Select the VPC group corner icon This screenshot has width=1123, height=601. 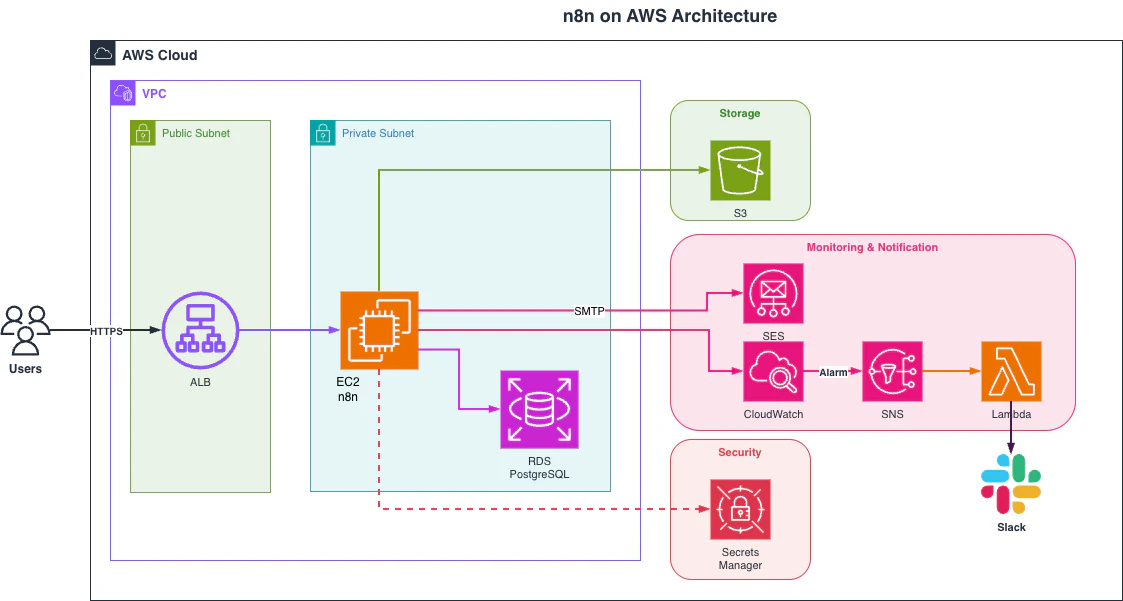click(x=122, y=93)
